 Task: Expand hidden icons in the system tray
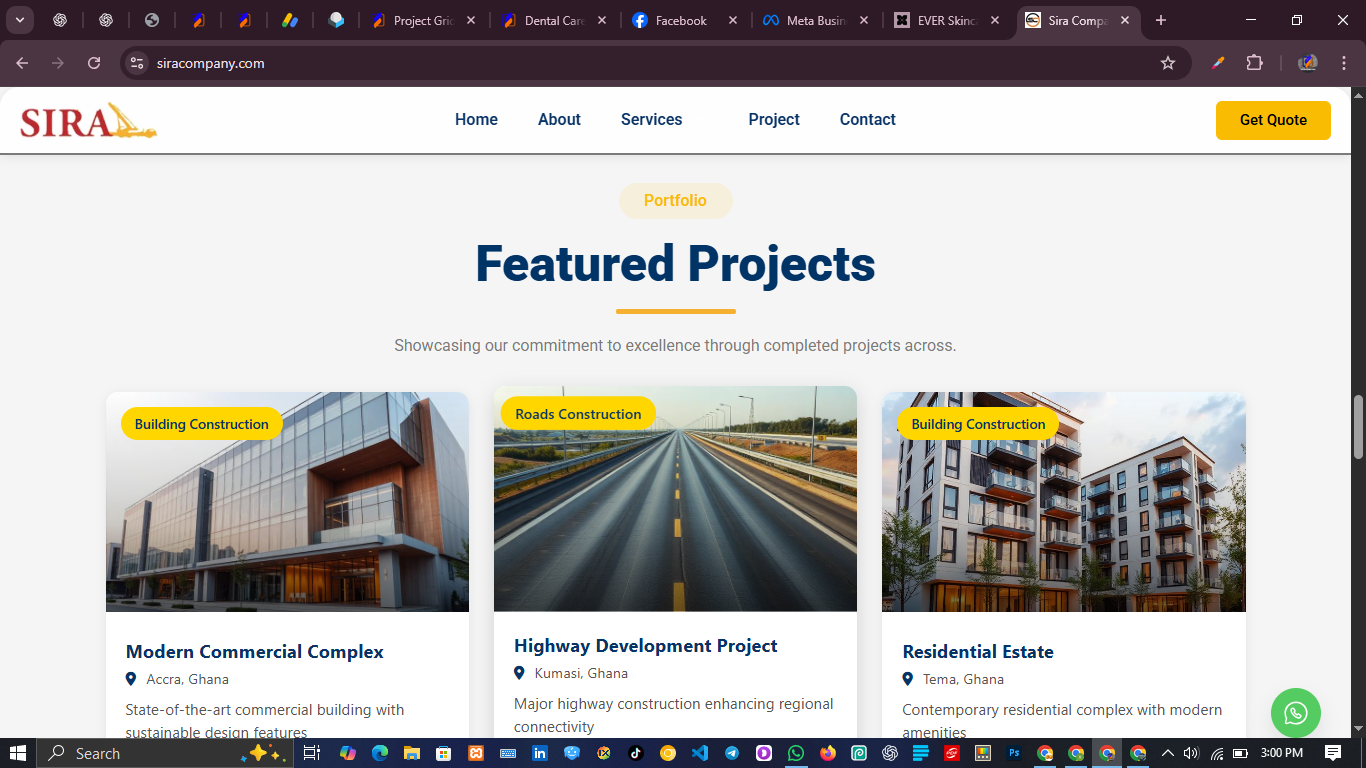1166,753
